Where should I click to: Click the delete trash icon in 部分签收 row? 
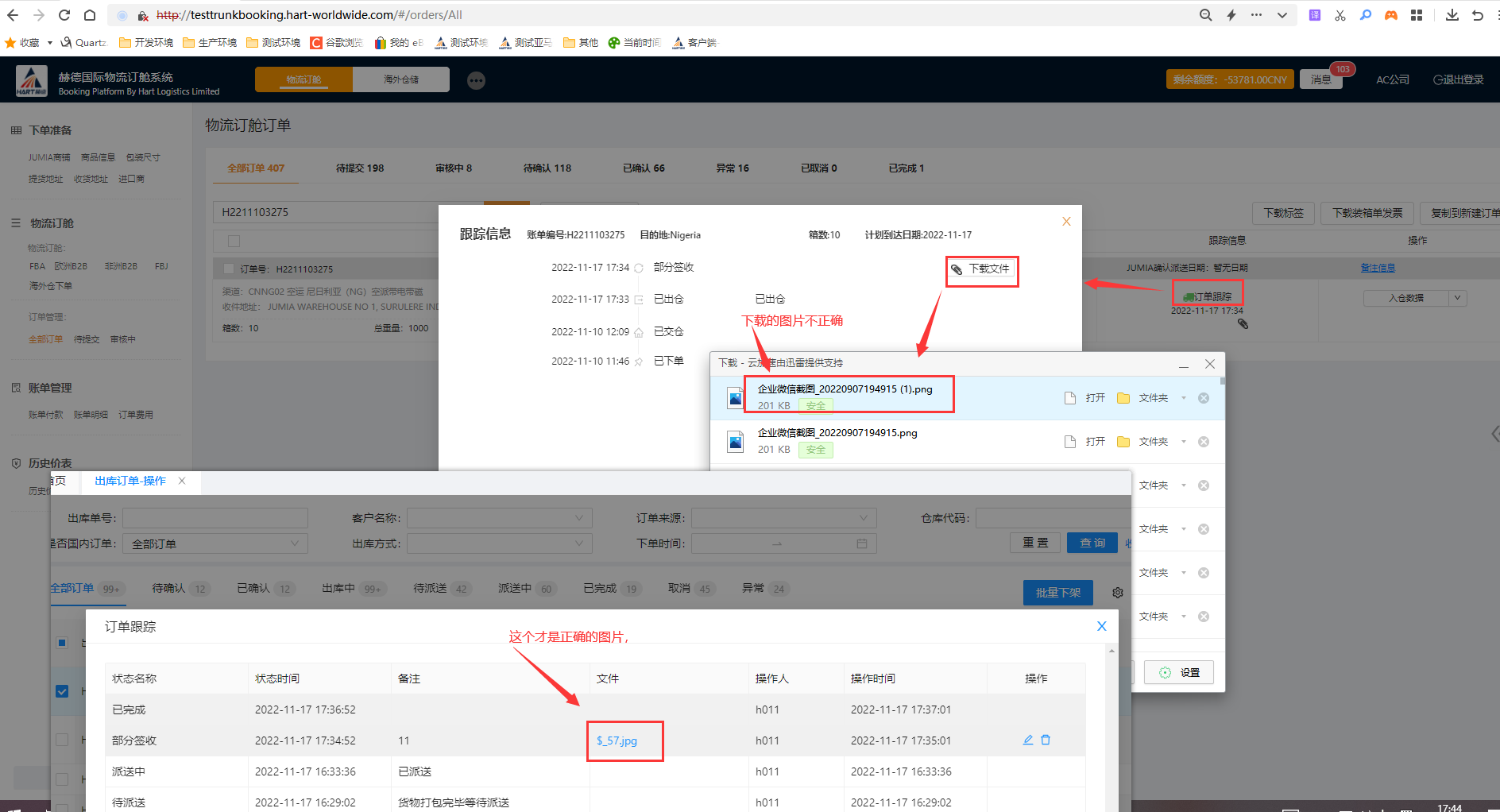(x=1046, y=740)
